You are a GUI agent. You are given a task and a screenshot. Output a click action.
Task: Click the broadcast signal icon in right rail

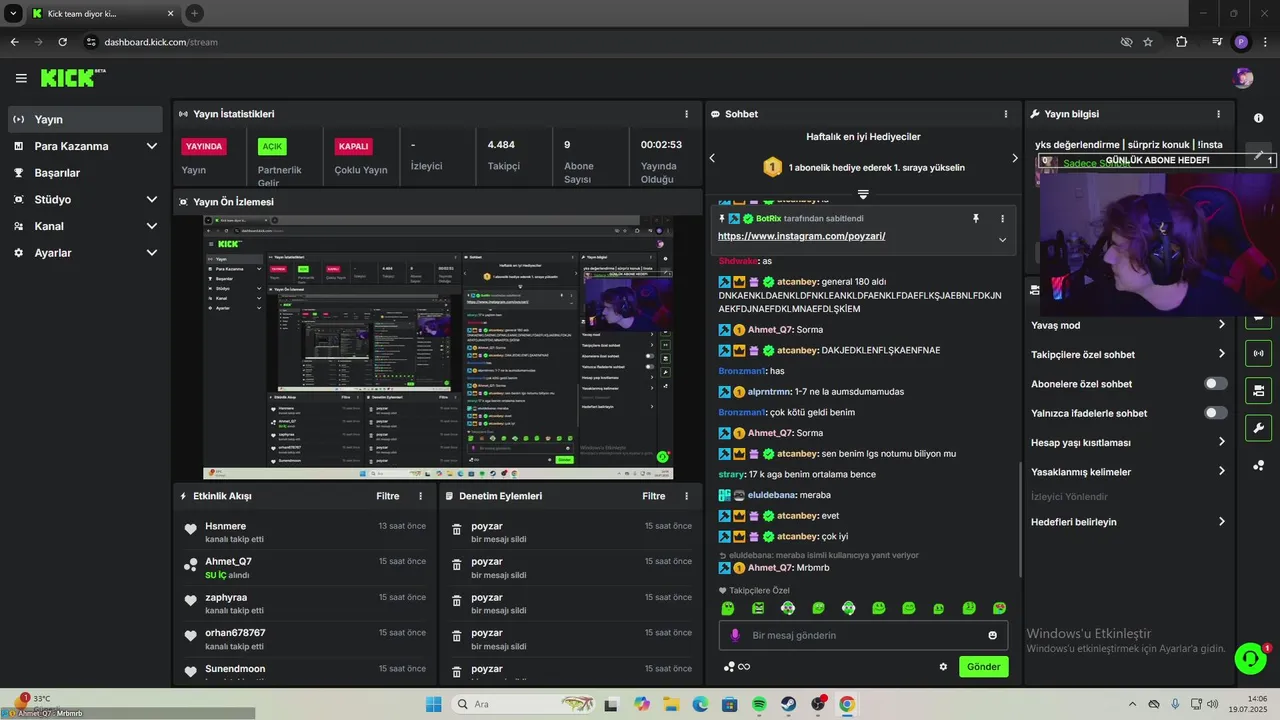point(1258,353)
